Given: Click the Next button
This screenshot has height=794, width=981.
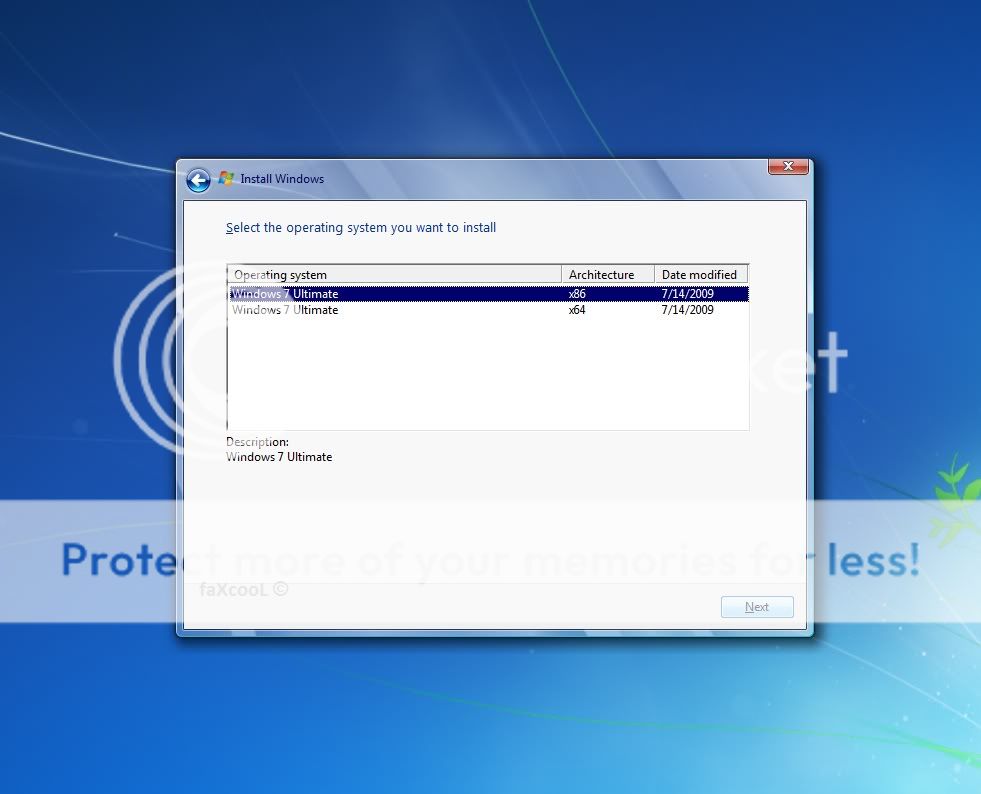Looking at the screenshot, I should [x=757, y=607].
